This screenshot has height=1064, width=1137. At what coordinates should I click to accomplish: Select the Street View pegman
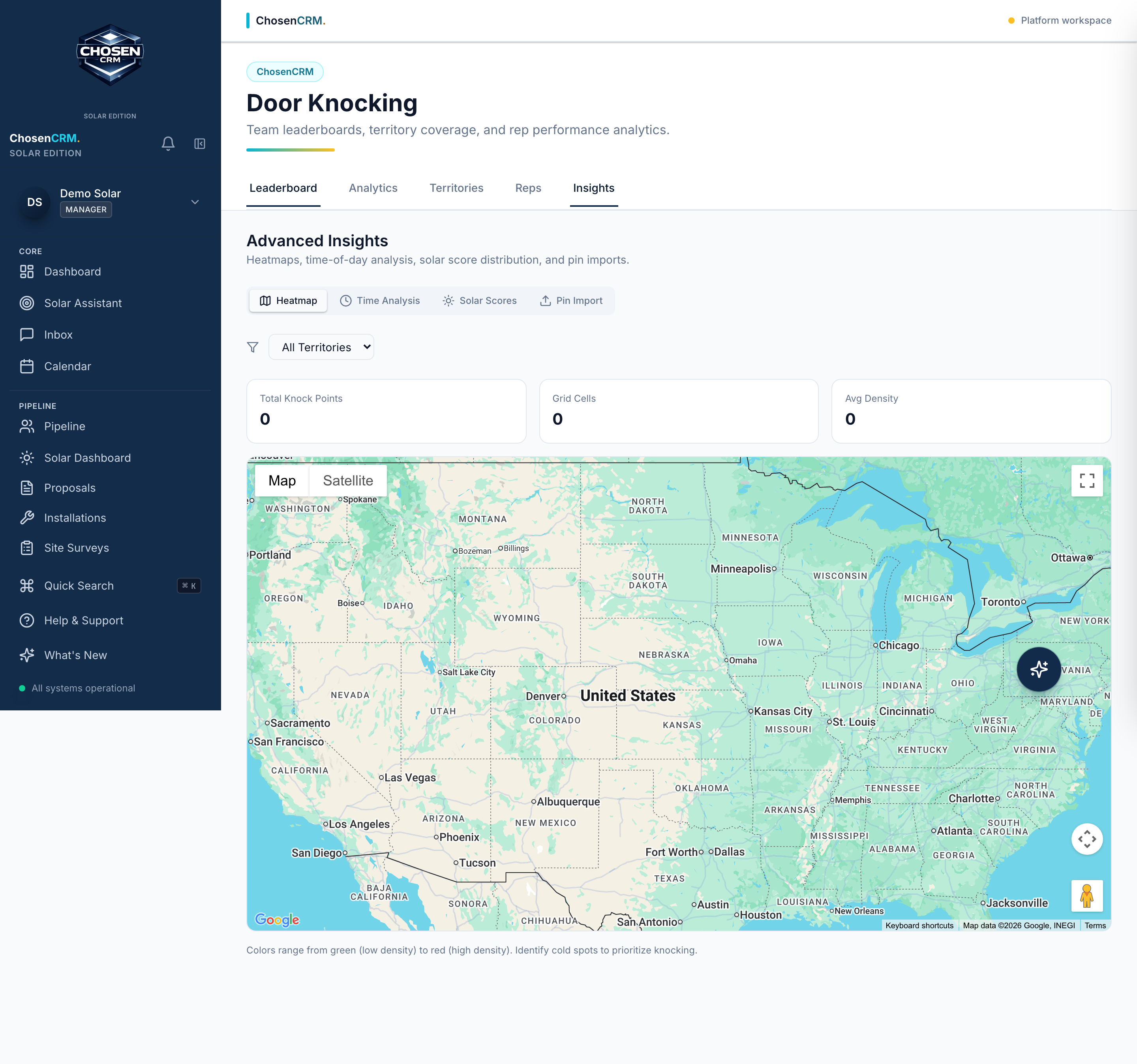tap(1087, 896)
